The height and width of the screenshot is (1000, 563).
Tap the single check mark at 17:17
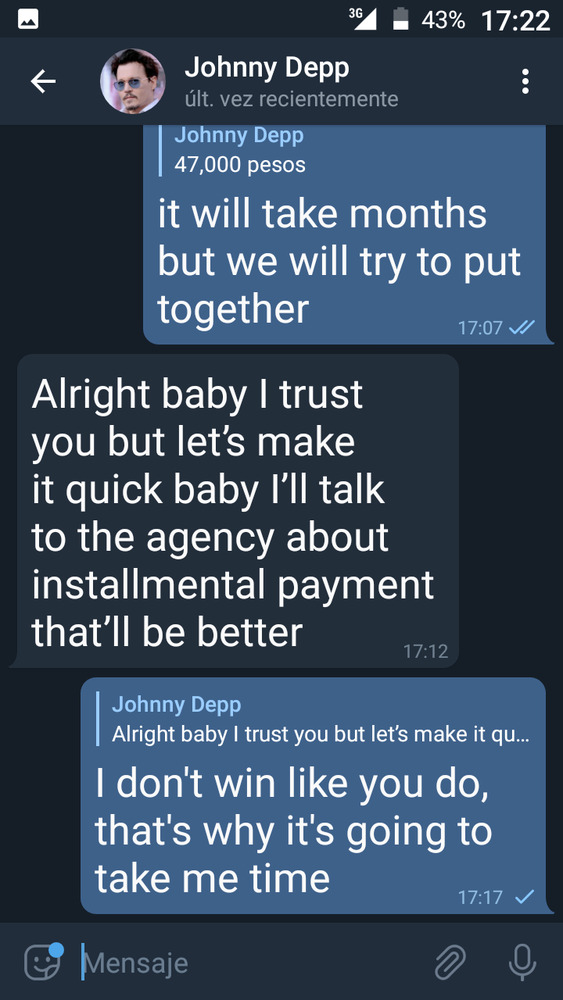[x=524, y=897]
